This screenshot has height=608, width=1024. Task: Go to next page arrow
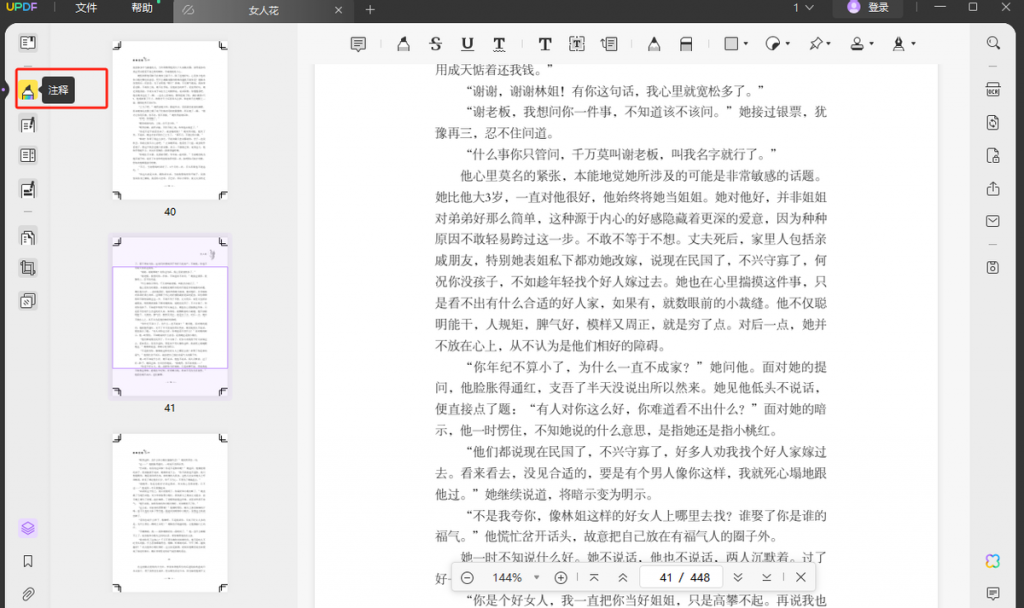click(x=737, y=578)
